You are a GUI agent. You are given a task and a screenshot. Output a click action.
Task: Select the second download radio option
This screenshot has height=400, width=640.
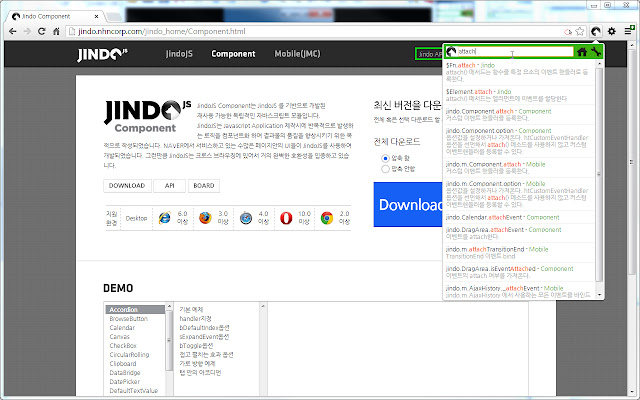(385, 169)
